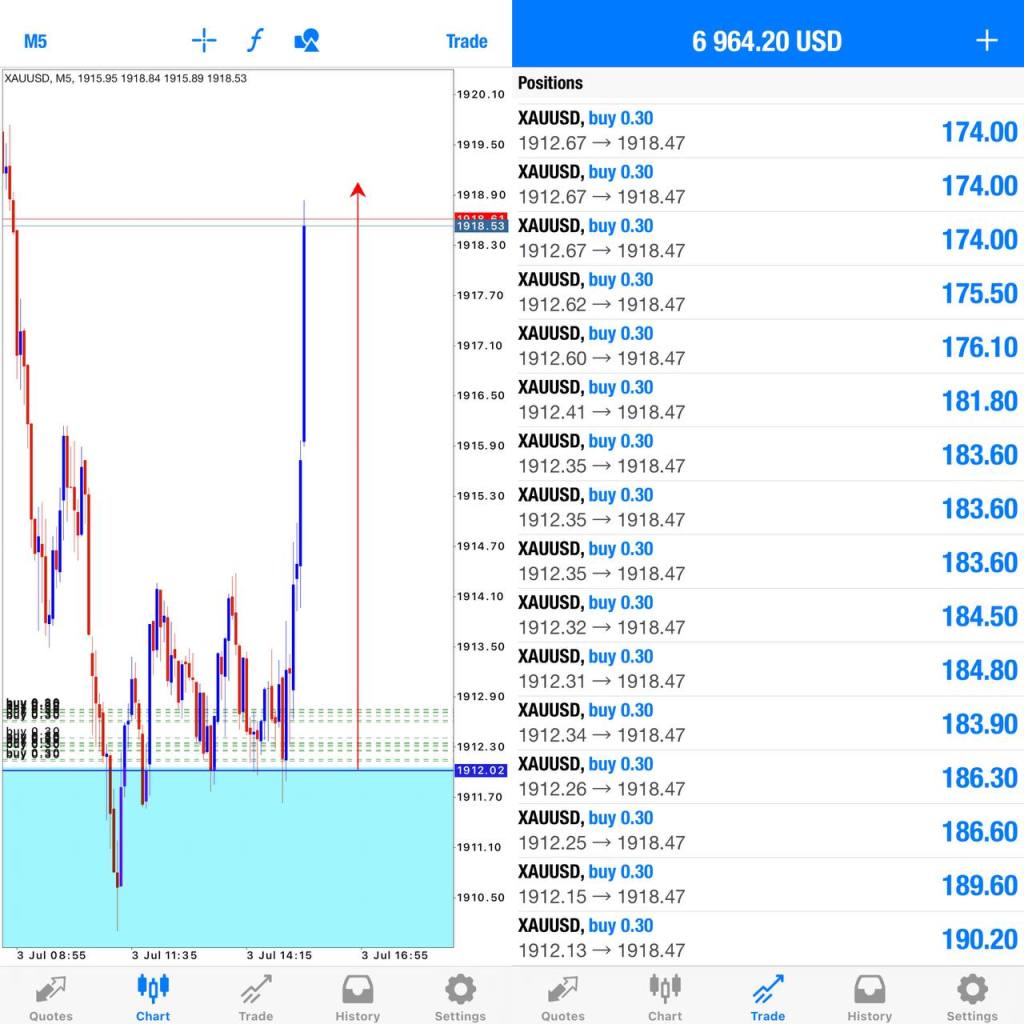This screenshot has width=1024, height=1024.
Task: Tap the blue 1912.02 price level label
Action: pos(481,770)
